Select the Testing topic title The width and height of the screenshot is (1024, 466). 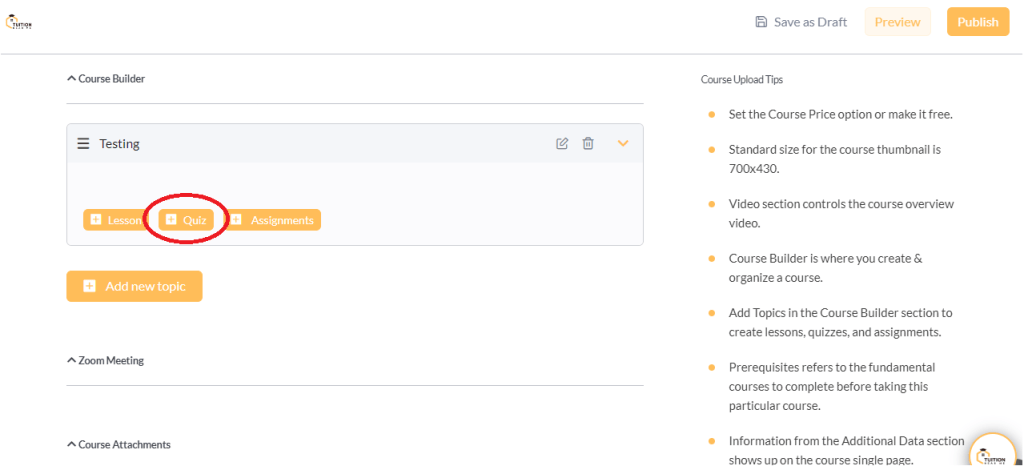119,144
